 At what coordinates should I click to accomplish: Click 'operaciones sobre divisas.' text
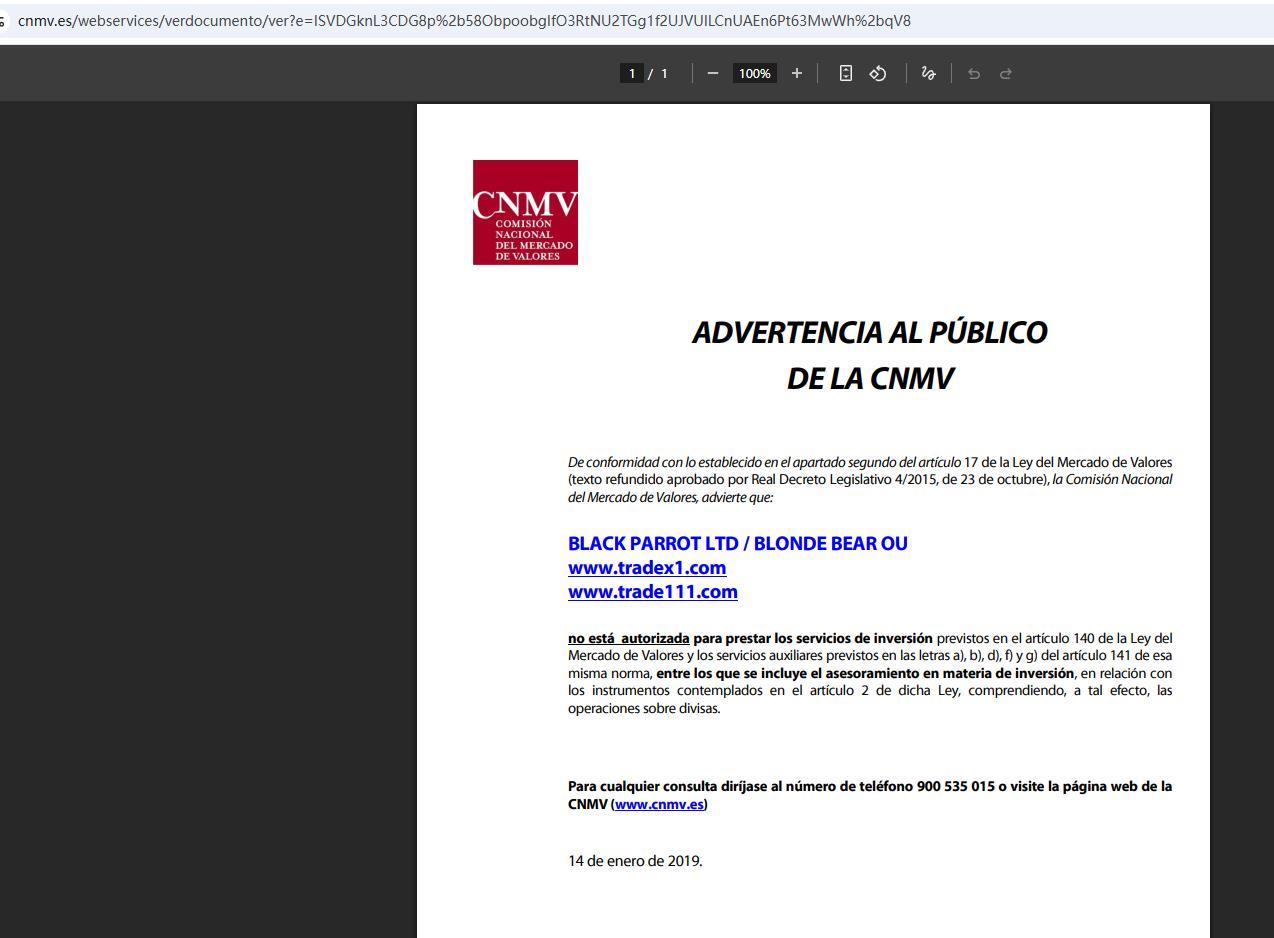644,709
